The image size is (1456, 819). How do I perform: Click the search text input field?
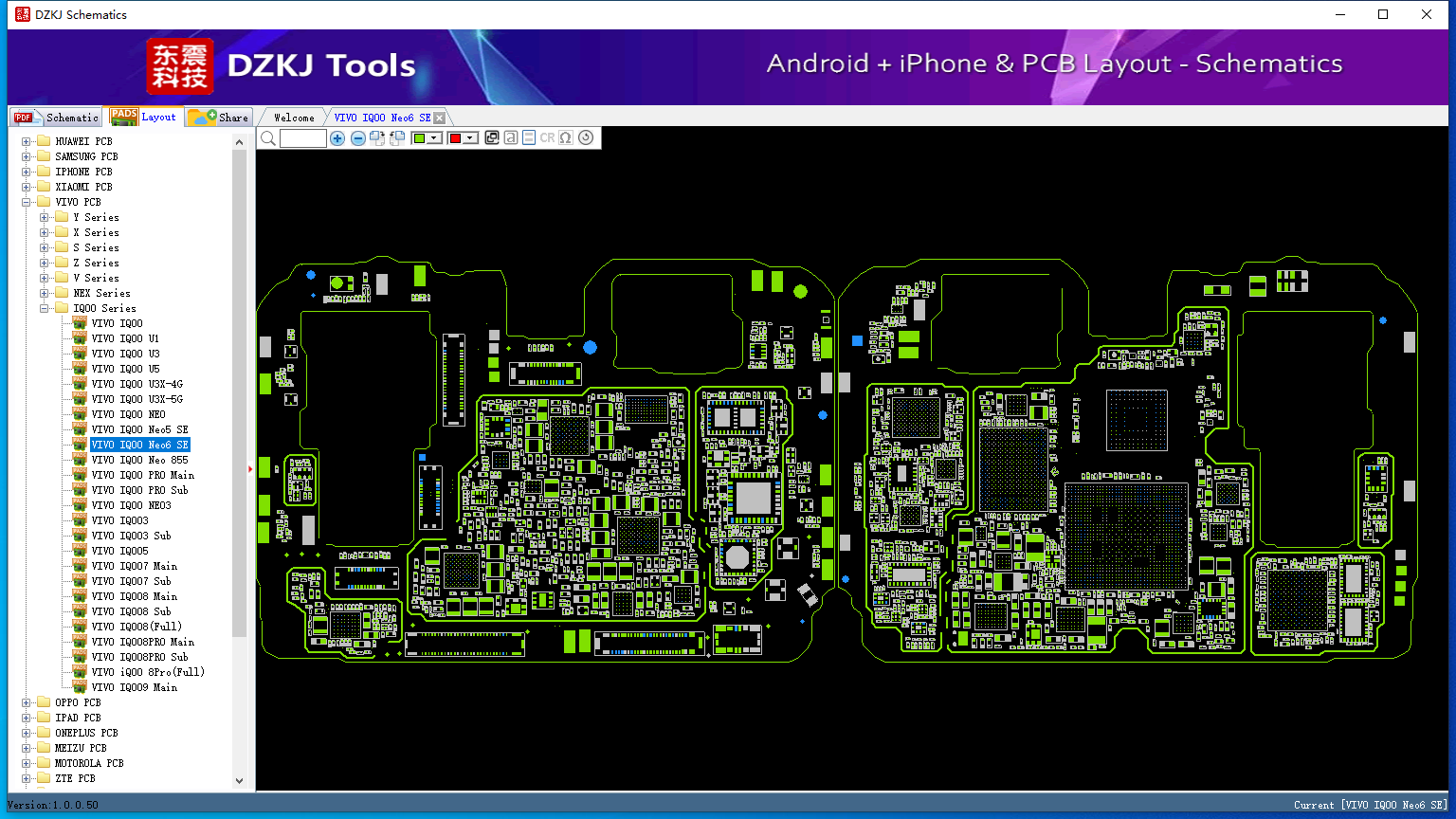[301, 137]
